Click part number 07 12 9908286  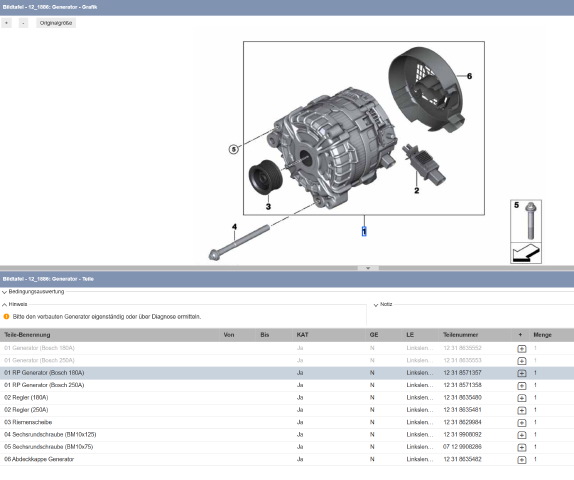pyautogui.click(x=462, y=447)
